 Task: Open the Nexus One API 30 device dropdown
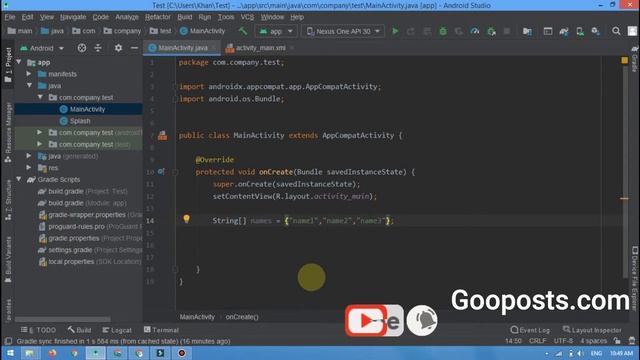(343, 31)
